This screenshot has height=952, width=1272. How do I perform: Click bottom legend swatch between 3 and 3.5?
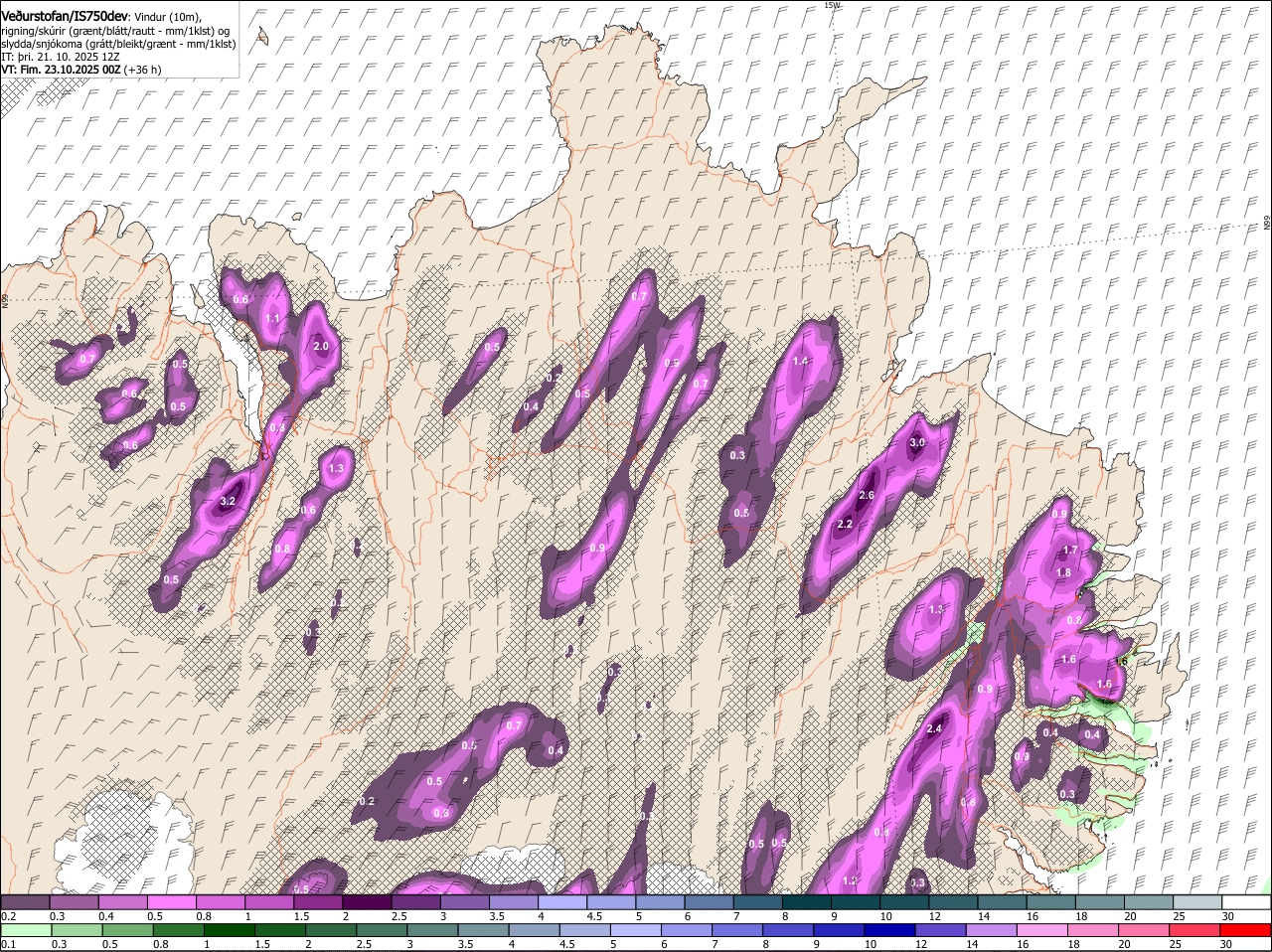click(x=434, y=930)
